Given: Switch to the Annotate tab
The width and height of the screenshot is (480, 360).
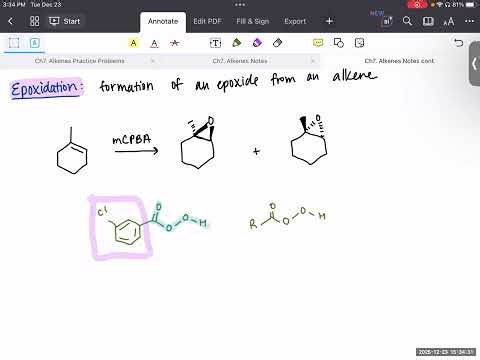Looking at the screenshot, I should (163, 21).
